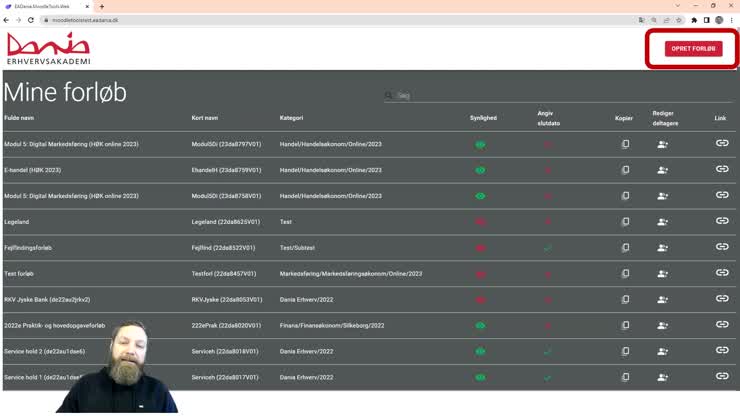Set end date for RKV Jyske Bank
Viewport: 740px width, 416px height.
[547, 300]
